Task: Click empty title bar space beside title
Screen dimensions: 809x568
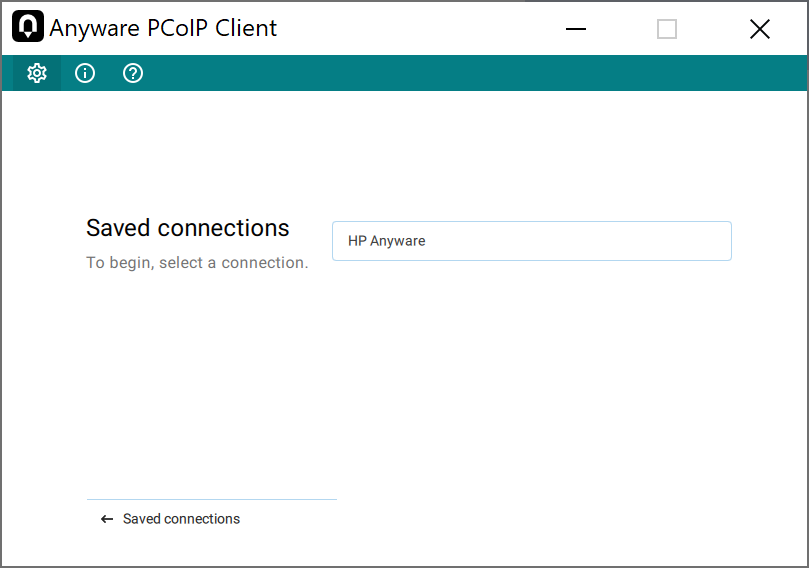Action: [x=420, y=28]
